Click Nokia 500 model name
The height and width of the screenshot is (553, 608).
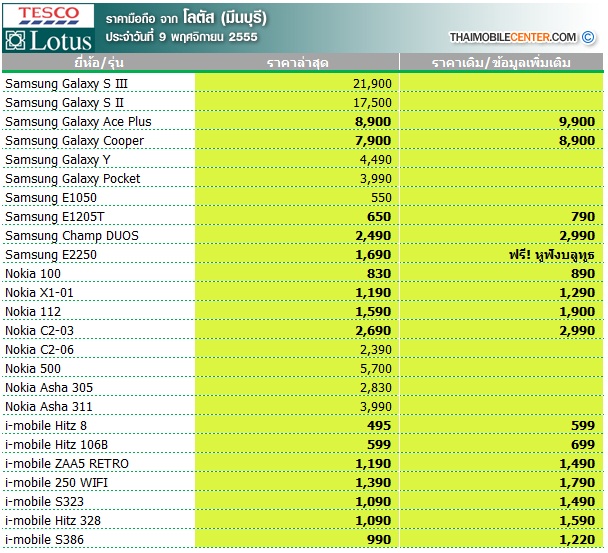(x=33, y=369)
